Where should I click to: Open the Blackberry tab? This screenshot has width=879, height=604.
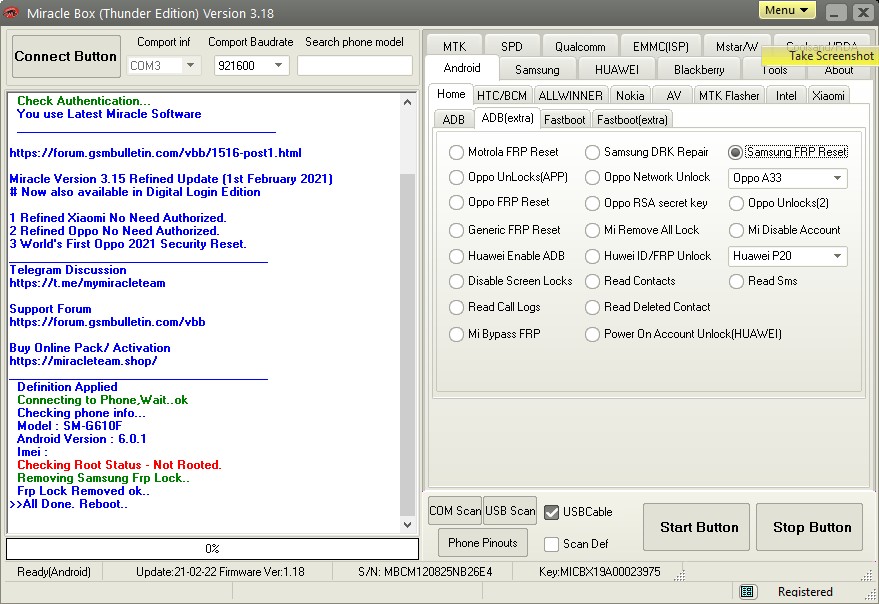coord(699,70)
